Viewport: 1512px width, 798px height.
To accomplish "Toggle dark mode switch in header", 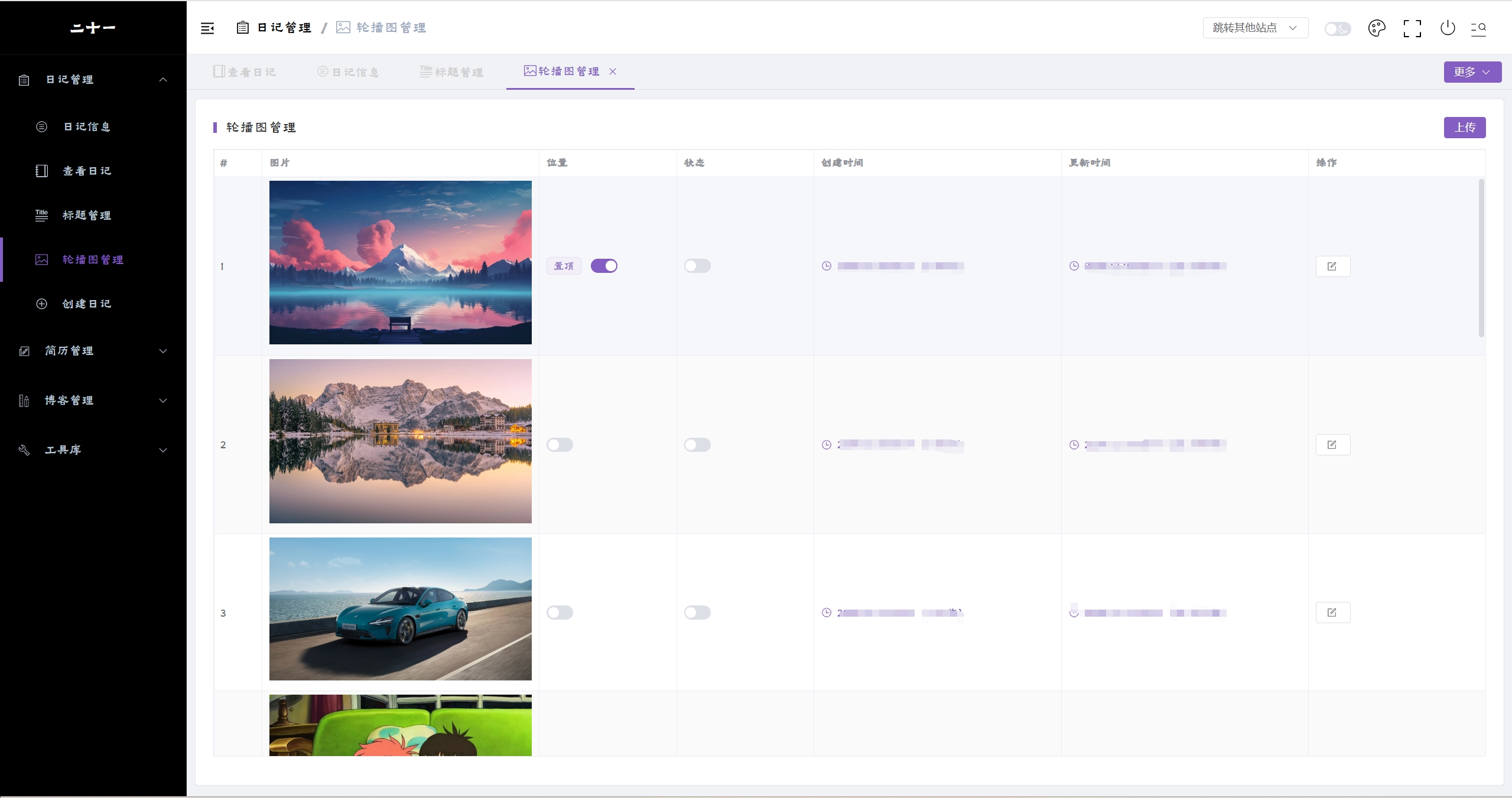I will pyautogui.click(x=1337, y=29).
